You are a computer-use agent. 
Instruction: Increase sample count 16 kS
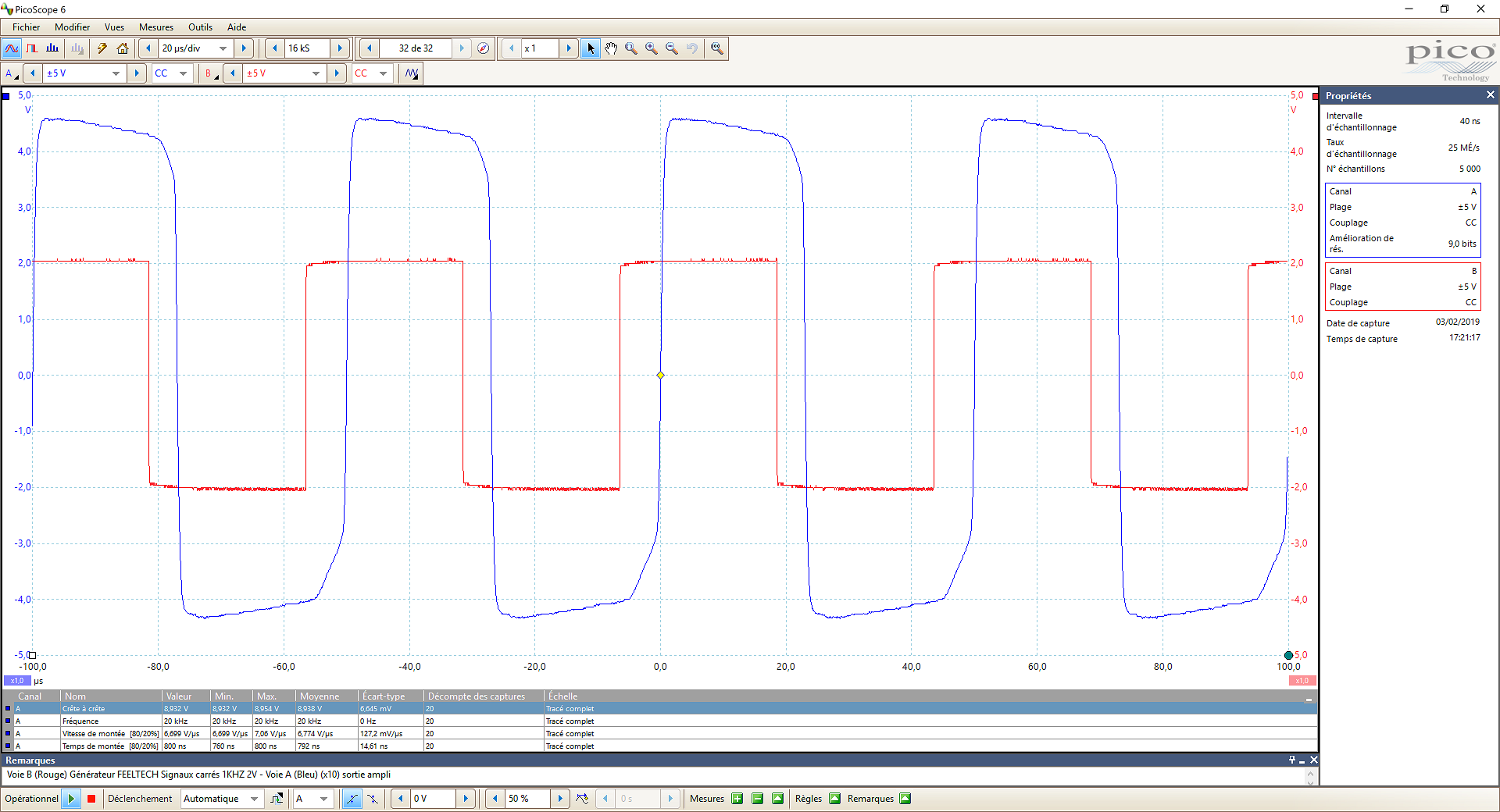pyautogui.click(x=340, y=48)
